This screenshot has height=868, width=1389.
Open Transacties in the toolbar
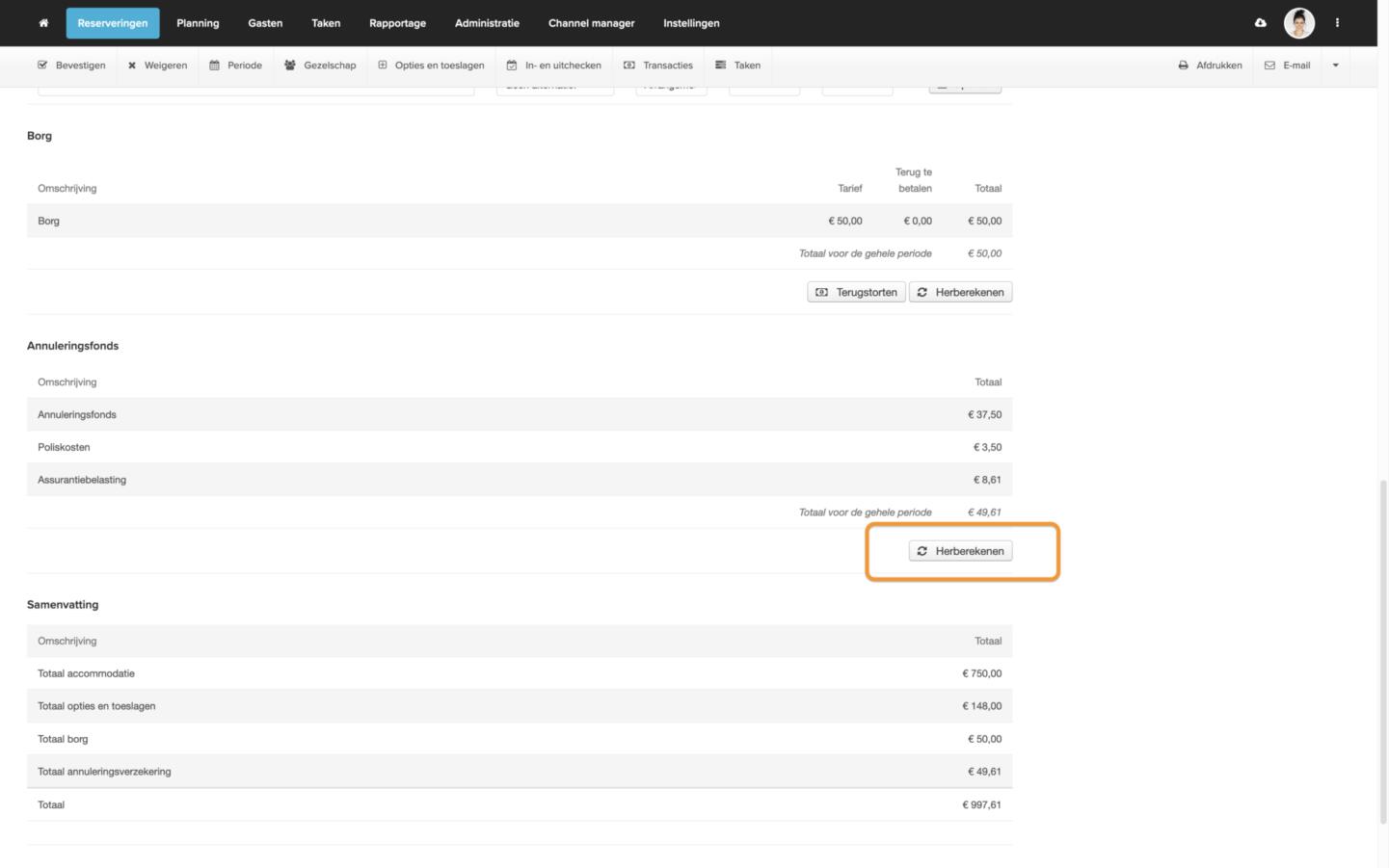tap(658, 66)
